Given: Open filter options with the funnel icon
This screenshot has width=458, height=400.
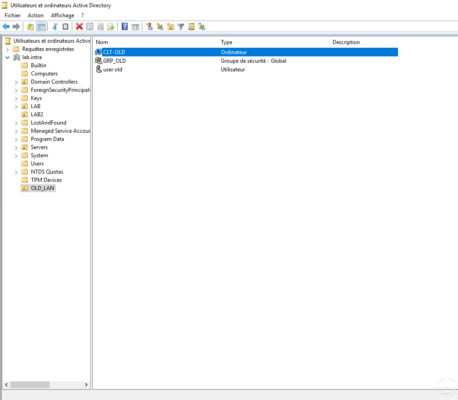Looking at the screenshot, I should click(181, 27).
